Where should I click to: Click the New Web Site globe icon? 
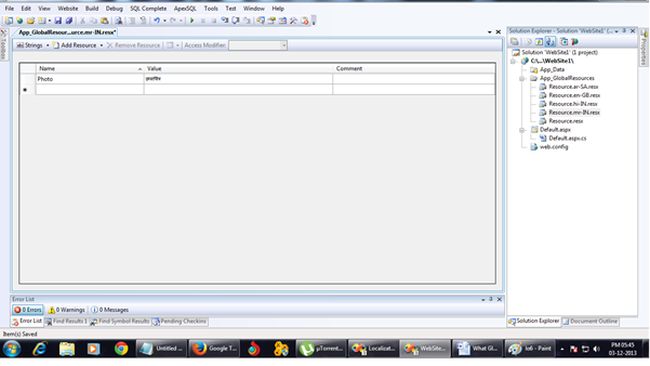pyautogui.click(x=19, y=20)
